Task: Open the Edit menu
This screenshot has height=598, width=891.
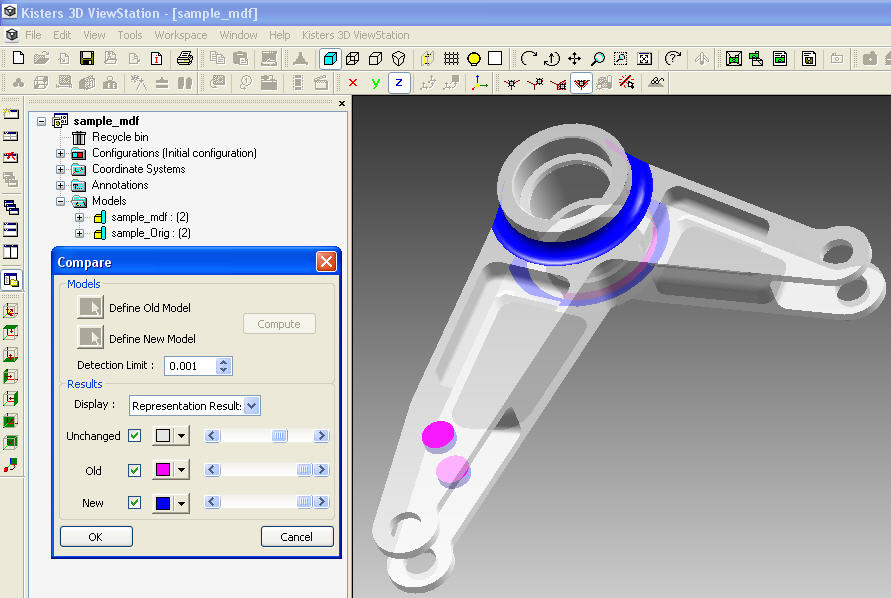Action: (x=62, y=35)
